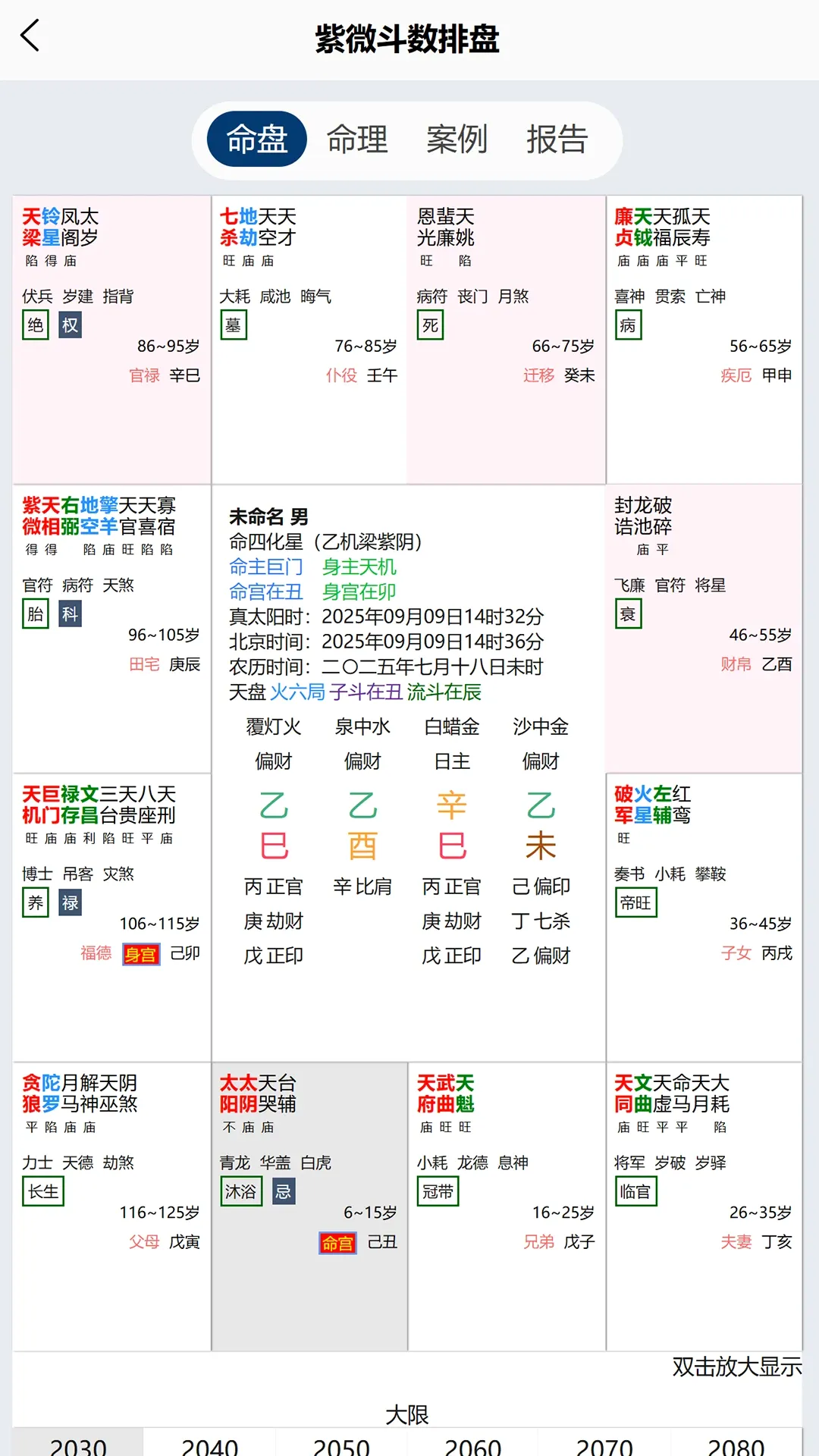
Task: Tap the 禄 badge in 福德 palace
Action: pos(70,903)
